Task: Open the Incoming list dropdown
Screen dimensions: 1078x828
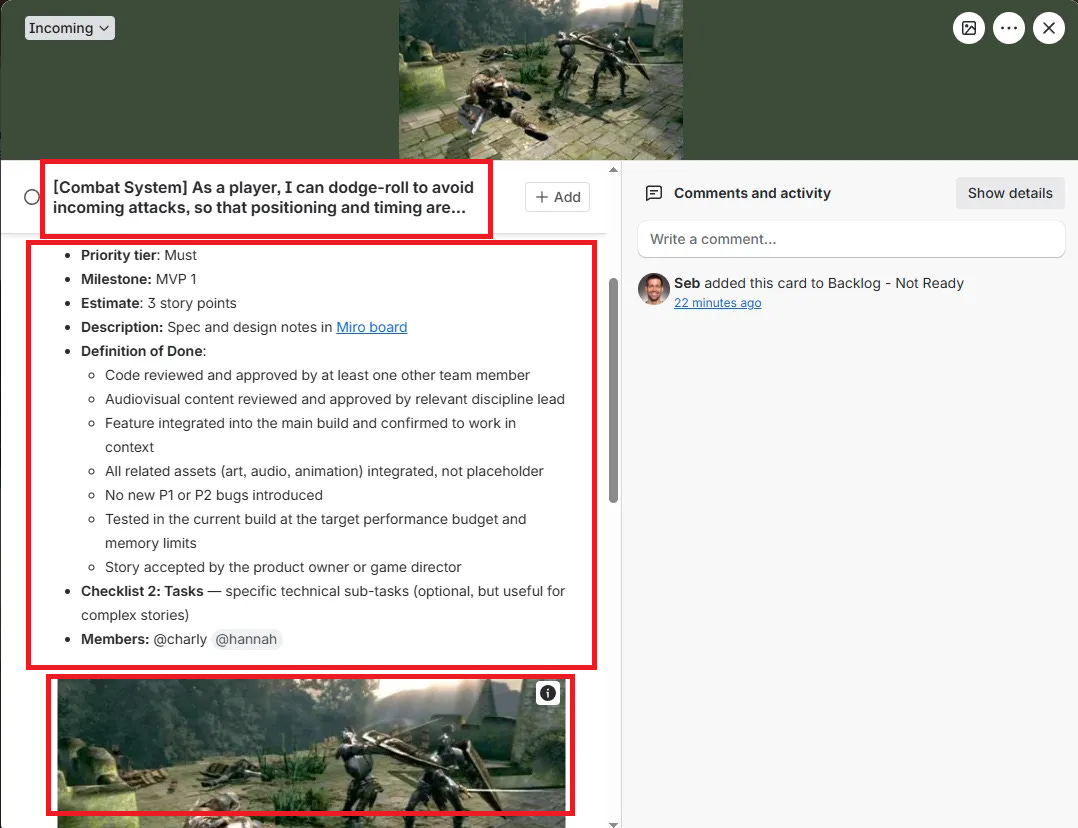Action: [69, 28]
